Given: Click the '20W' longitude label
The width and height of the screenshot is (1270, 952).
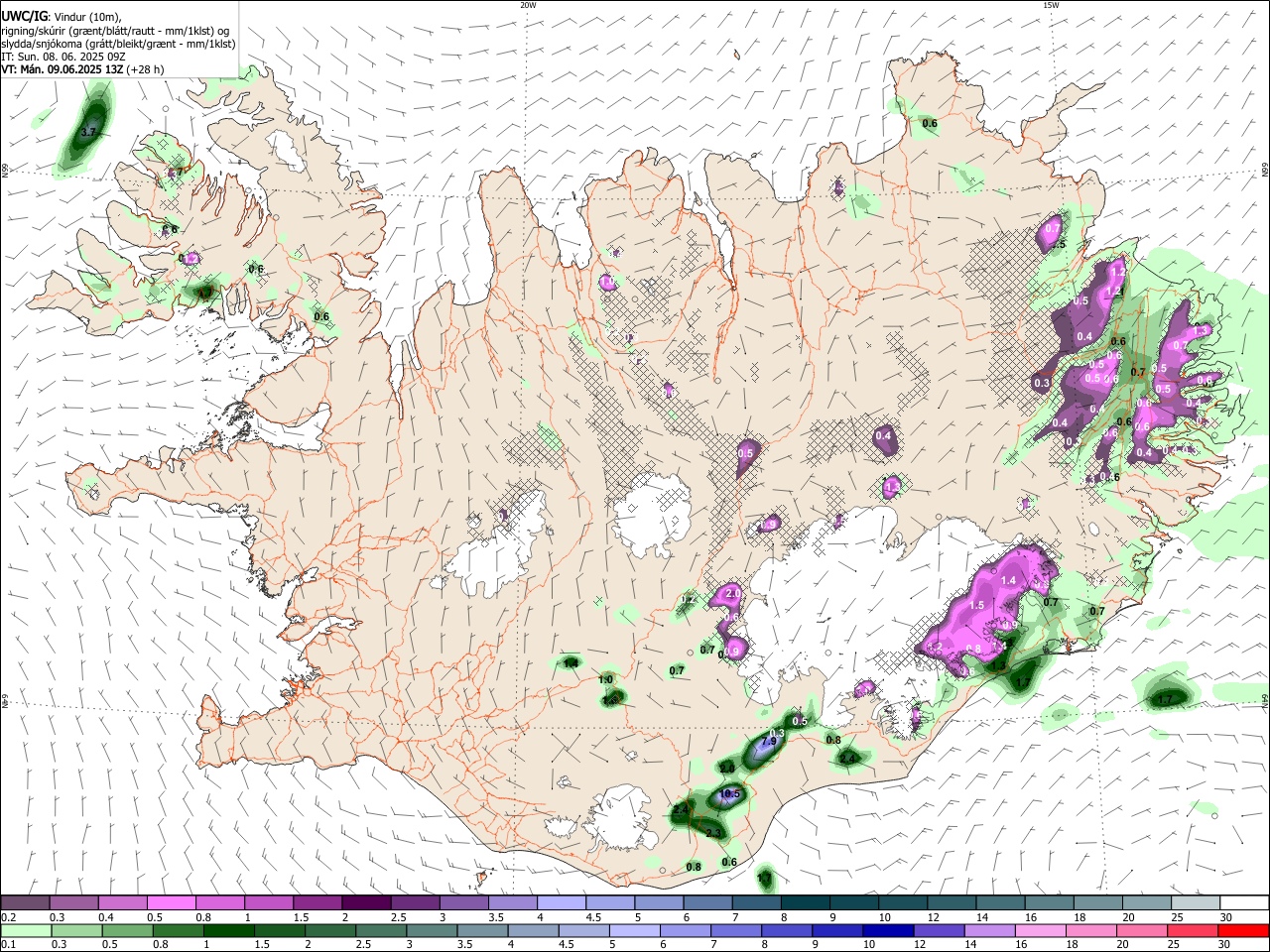Looking at the screenshot, I should (x=528, y=5).
